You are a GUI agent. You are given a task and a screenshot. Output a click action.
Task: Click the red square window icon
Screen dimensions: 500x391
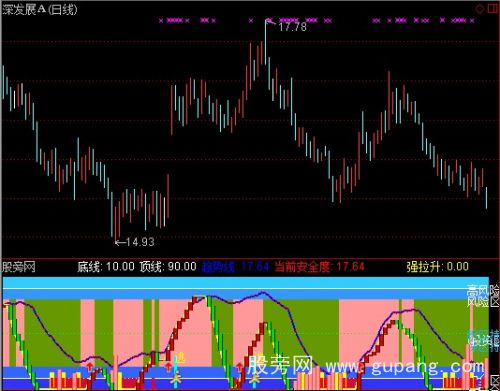coord(493,8)
